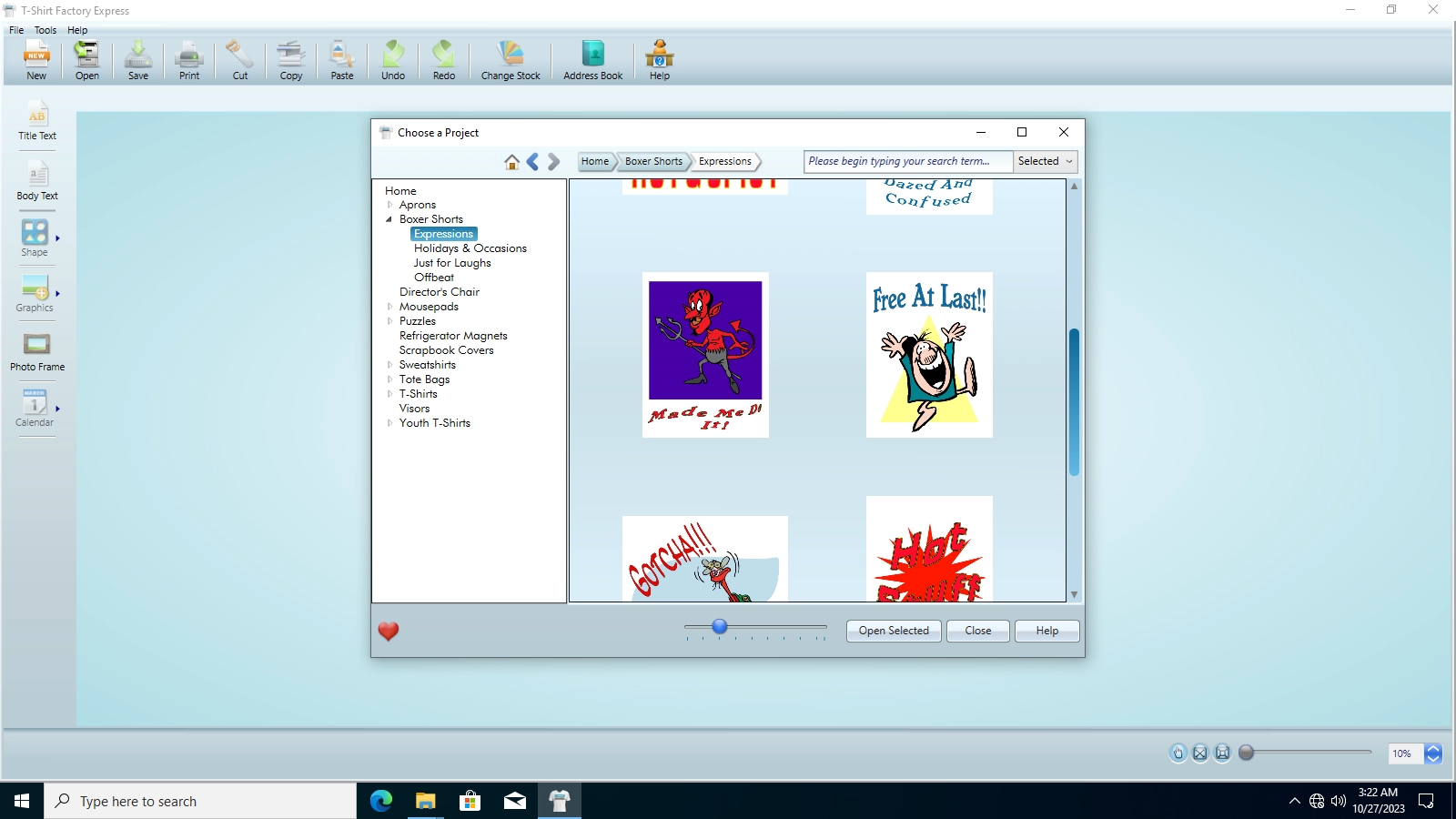Open the Shape tool flyout arrow
This screenshot has height=819, width=1456.
pyautogui.click(x=57, y=238)
